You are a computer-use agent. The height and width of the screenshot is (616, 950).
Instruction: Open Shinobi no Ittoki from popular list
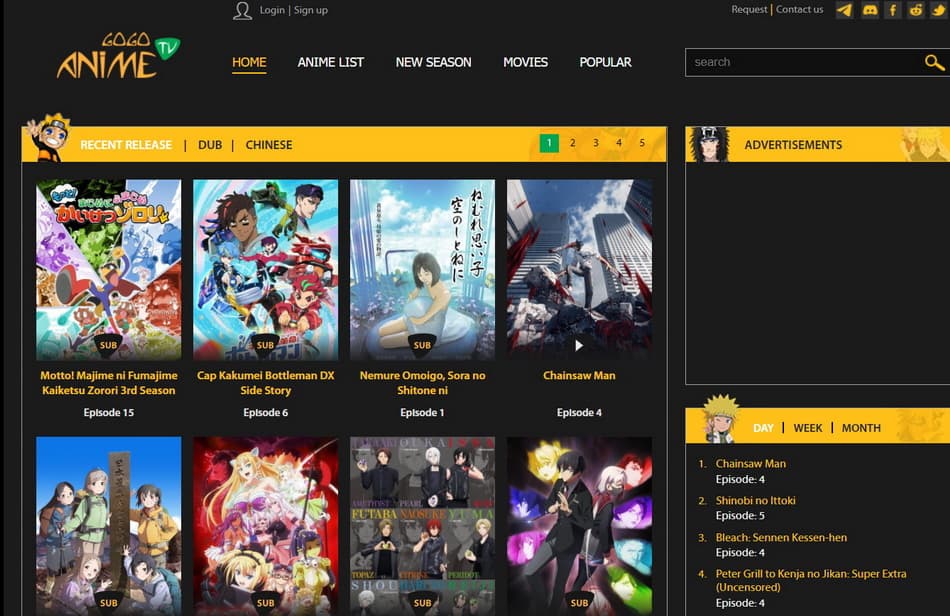coord(755,500)
